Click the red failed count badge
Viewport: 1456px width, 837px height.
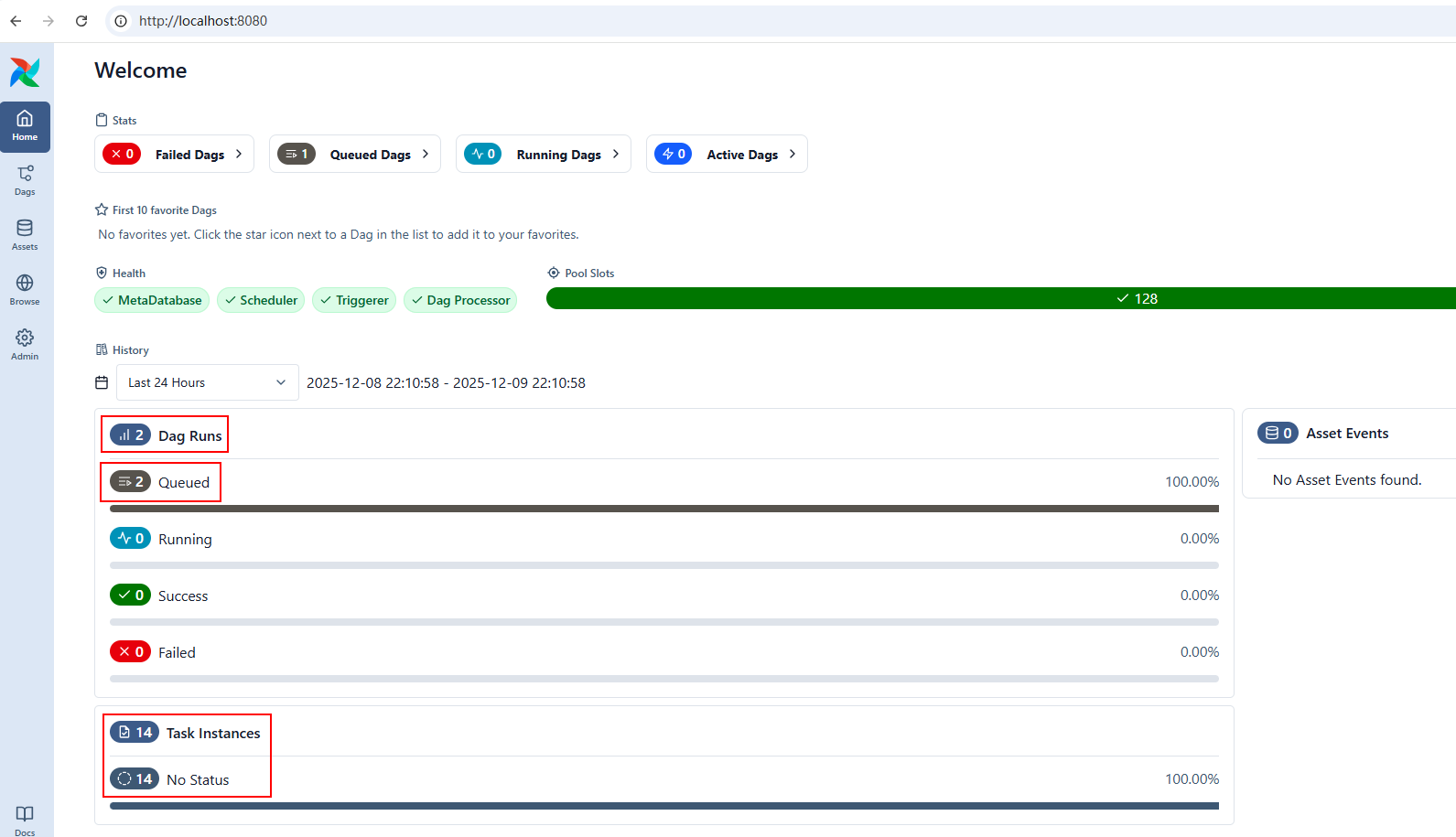point(122,154)
